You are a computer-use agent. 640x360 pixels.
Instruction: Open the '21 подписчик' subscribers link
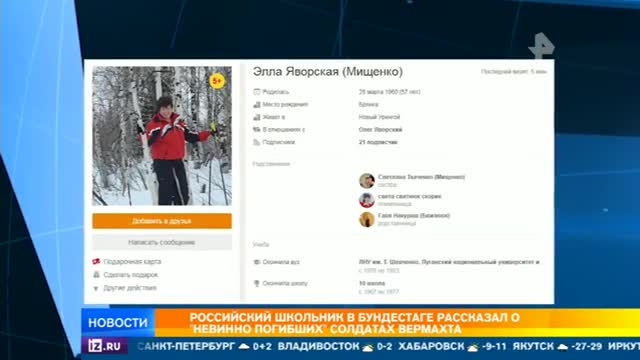[x=378, y=142]
